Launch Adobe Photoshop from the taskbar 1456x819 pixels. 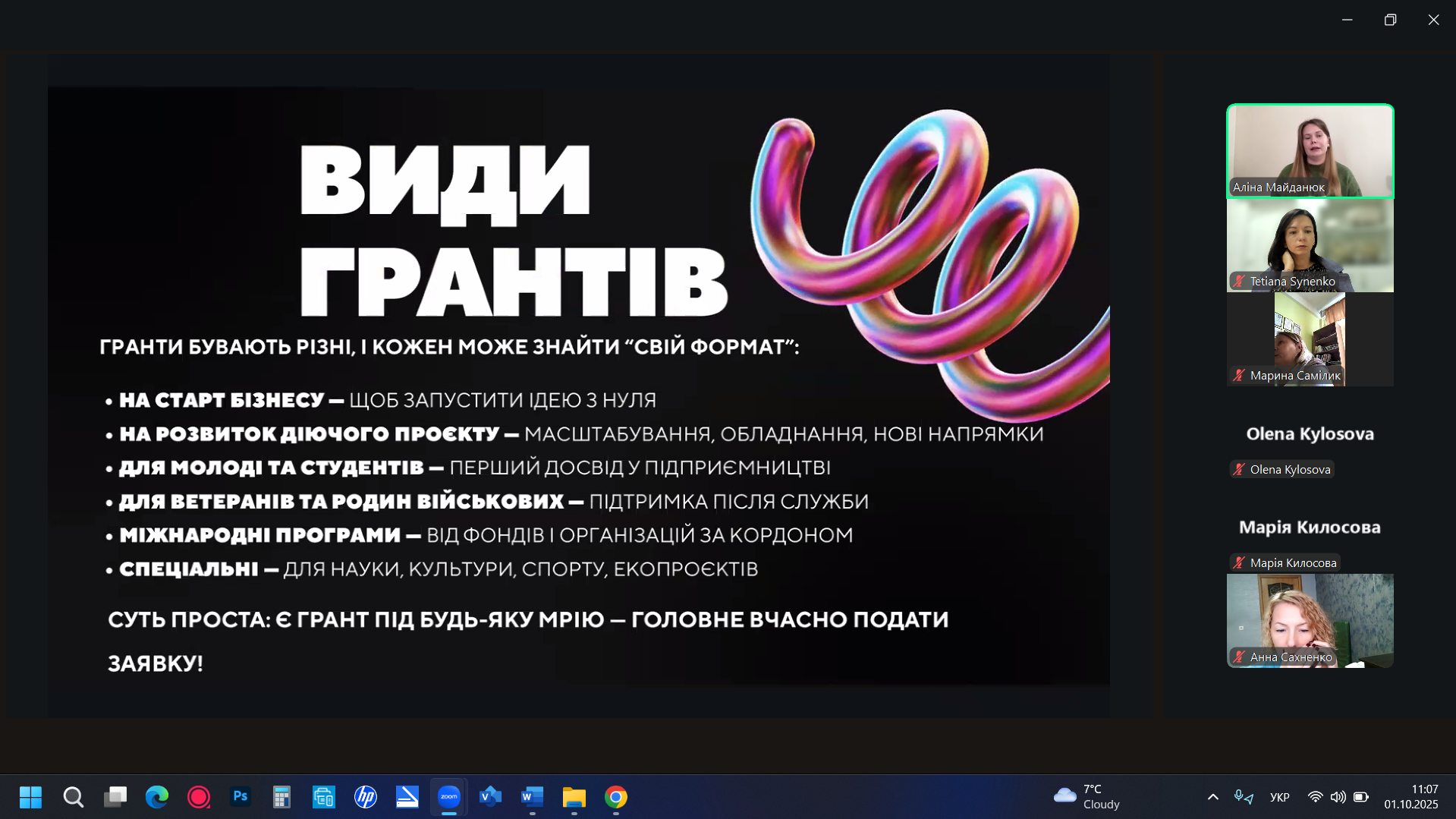coord(241,797)
